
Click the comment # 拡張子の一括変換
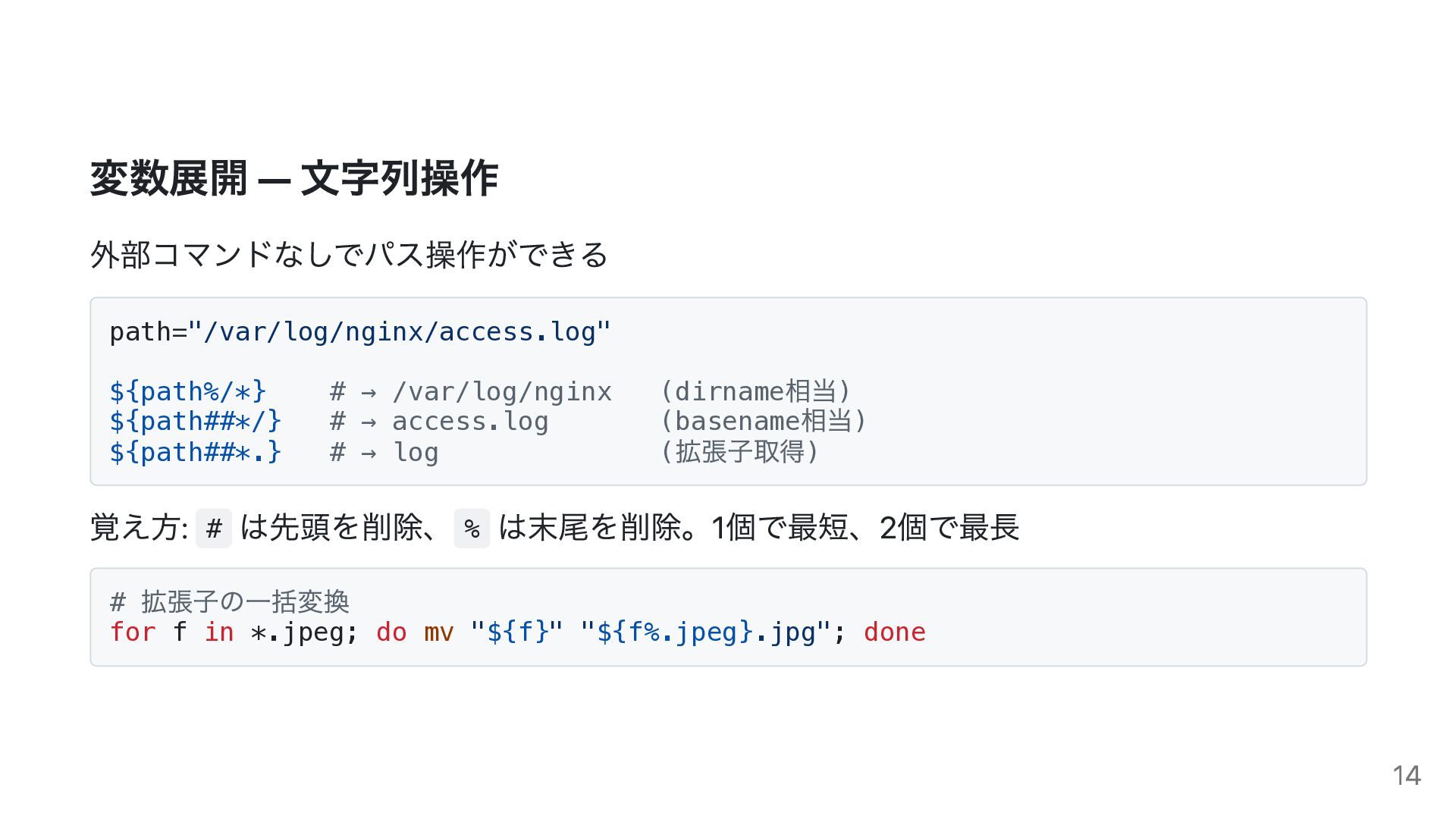(x=230, y=601)
